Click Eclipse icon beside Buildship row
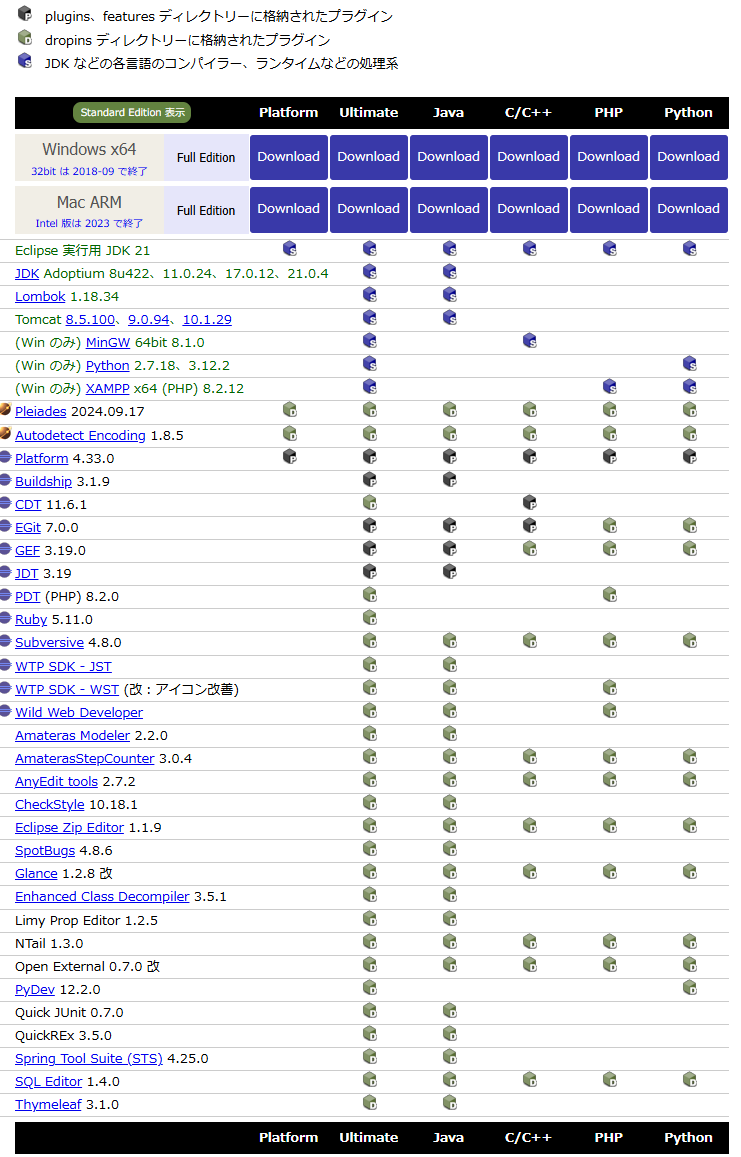741x1157 pixels. (5, 480)
